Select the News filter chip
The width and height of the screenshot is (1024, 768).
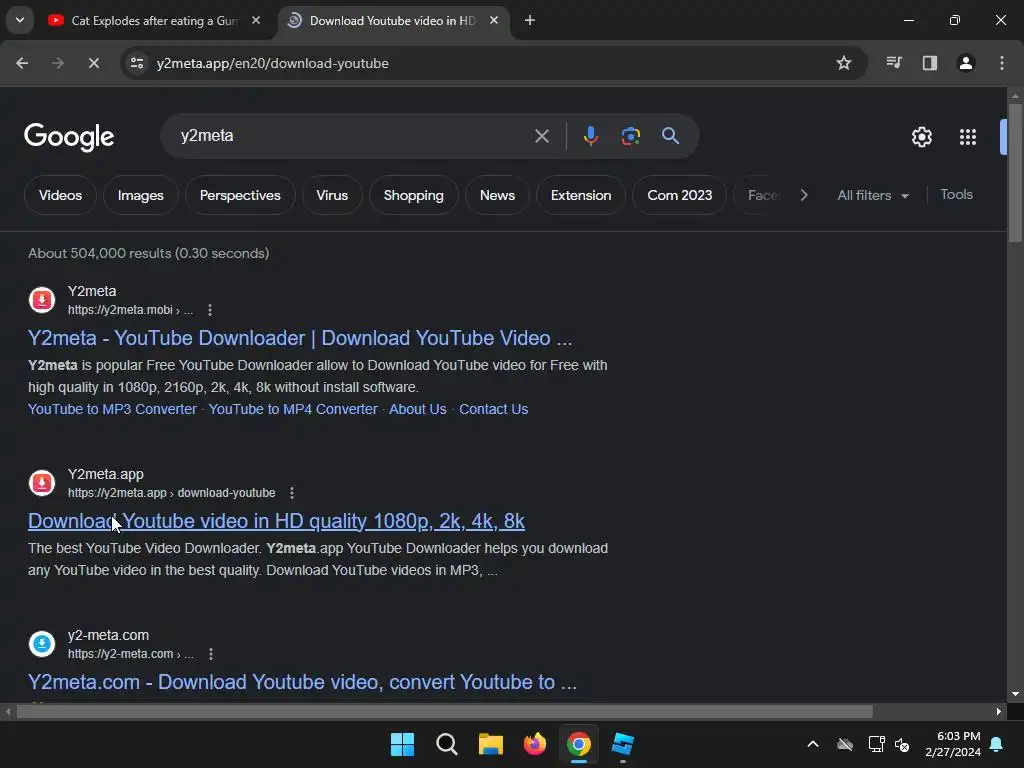click(x=497, y=195)
